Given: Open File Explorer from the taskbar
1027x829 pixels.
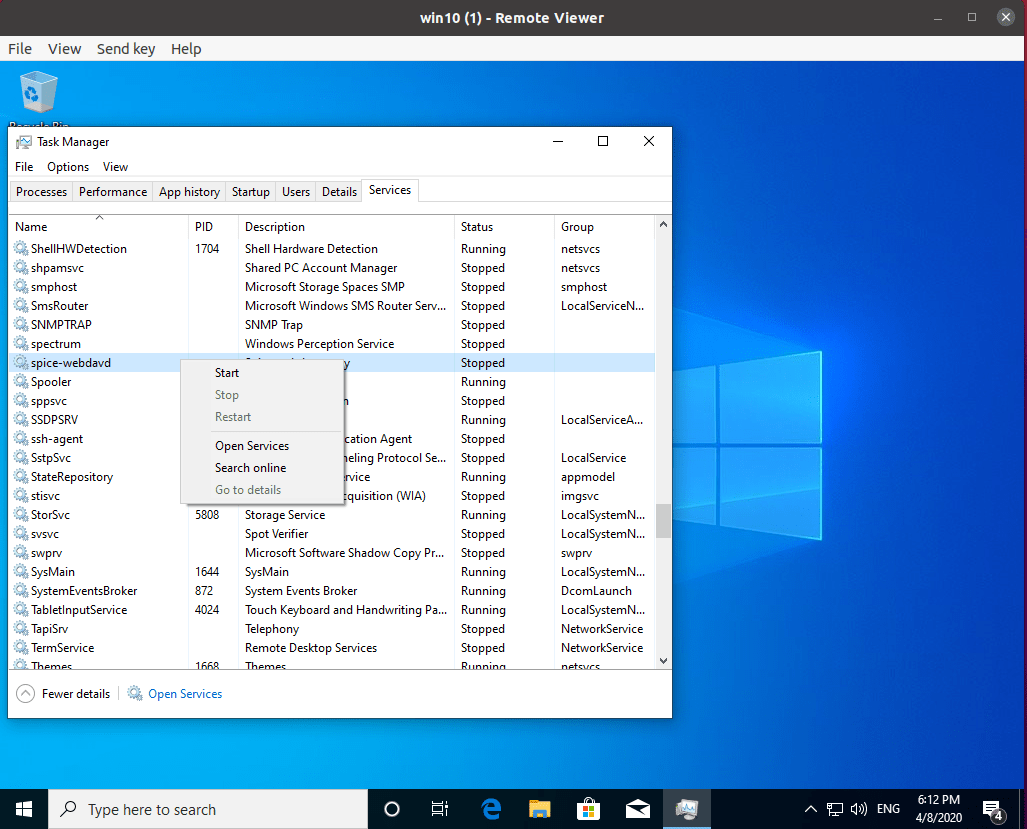Looking at the screenshot, I should [539, 809].
